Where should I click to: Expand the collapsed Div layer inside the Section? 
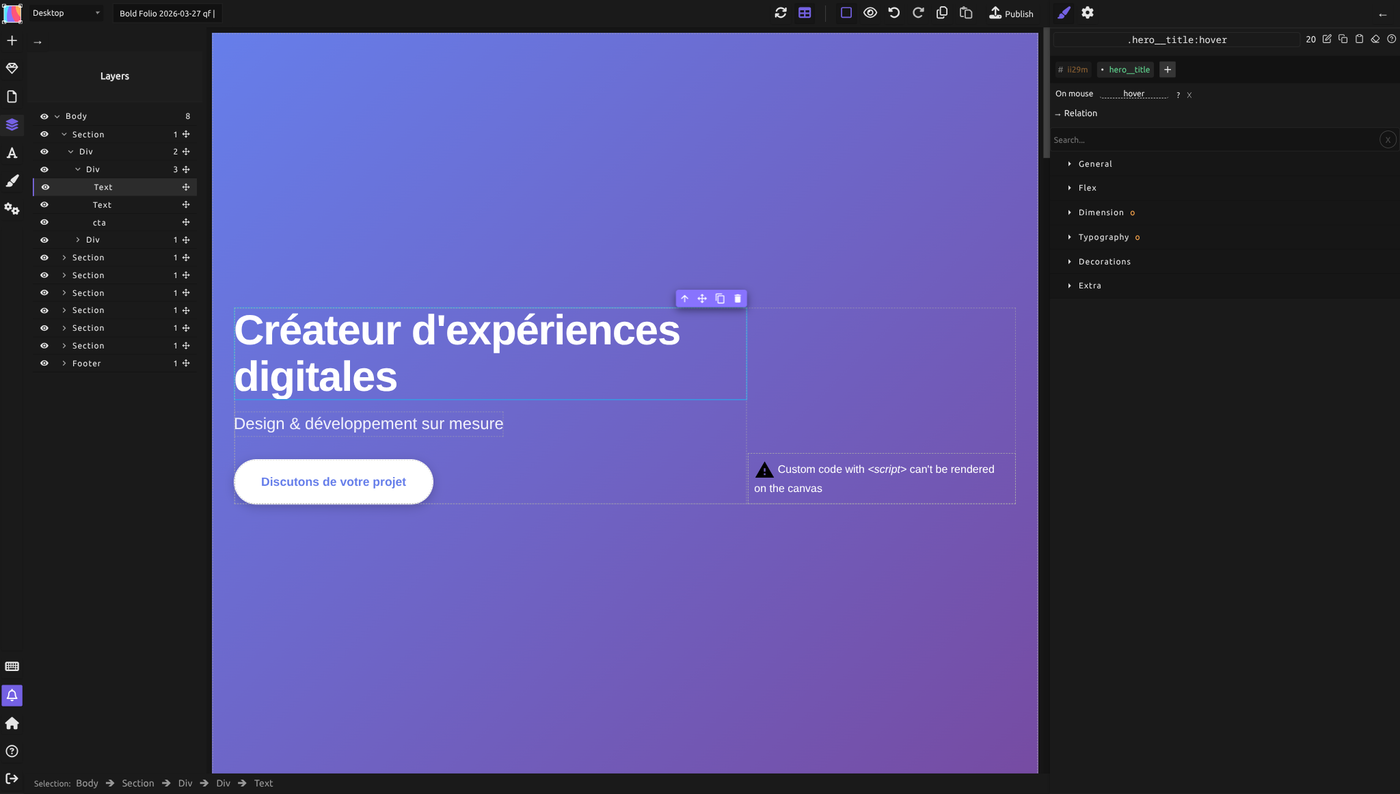pos(77,239)
